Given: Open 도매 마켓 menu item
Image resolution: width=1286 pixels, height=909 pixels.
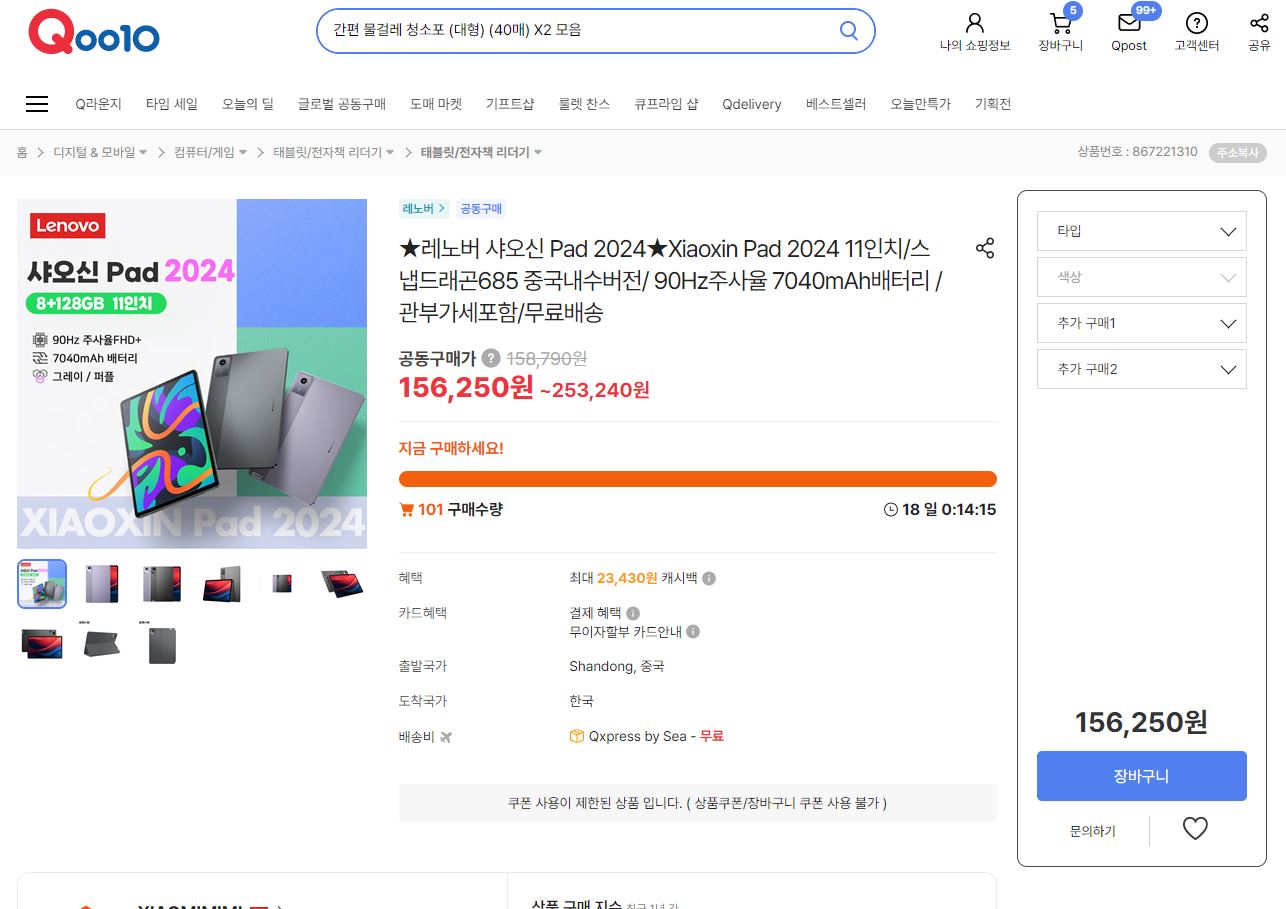Looking at the screenshot, I should 436,104.
